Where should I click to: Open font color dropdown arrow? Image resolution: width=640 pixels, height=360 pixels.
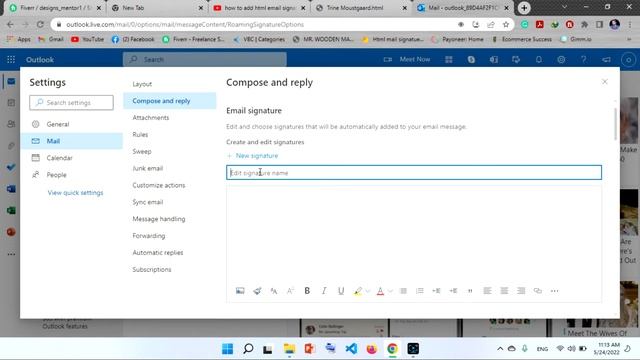(390, 291)
